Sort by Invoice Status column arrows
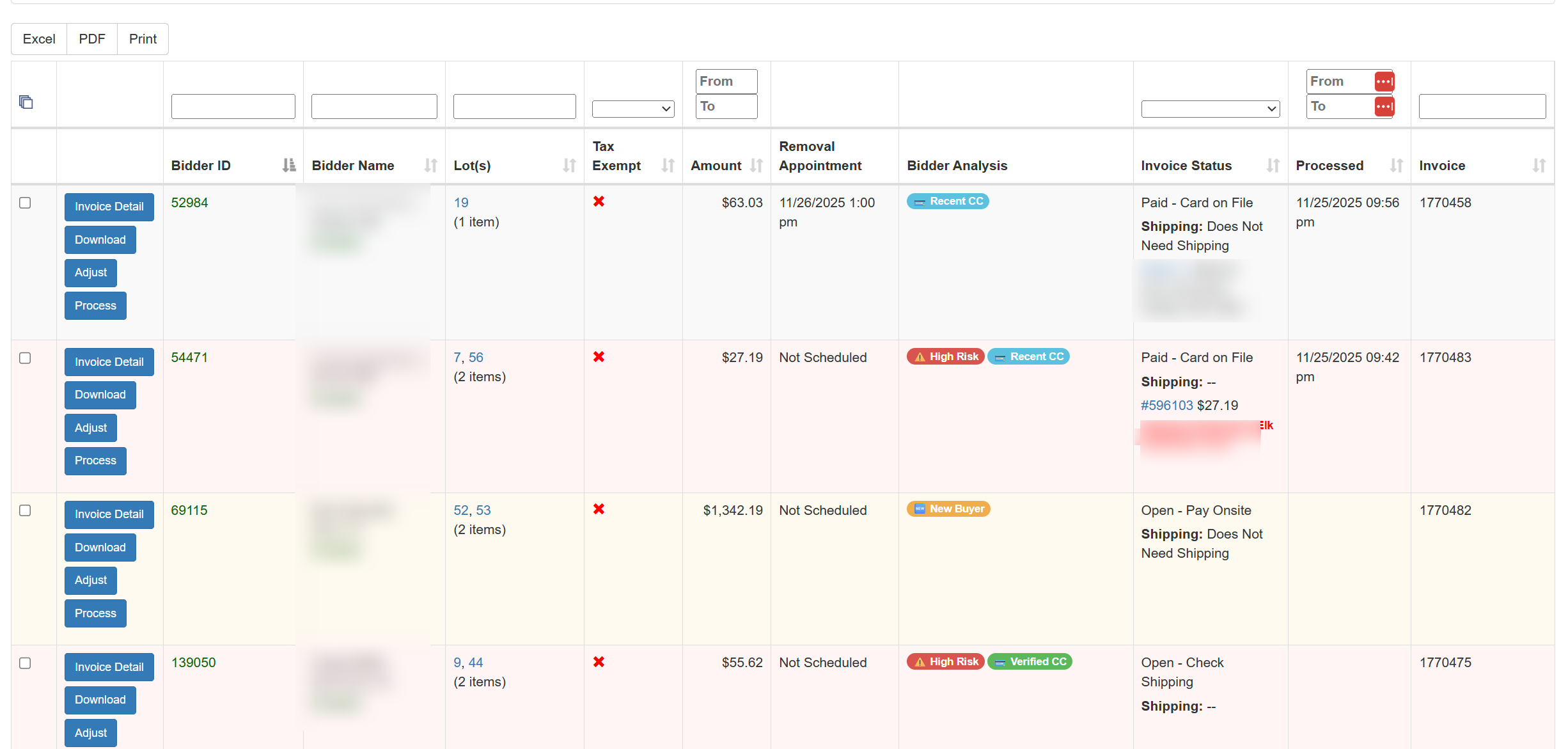This screenshot has height=749, width=1568. click(x=1273, y=166)
